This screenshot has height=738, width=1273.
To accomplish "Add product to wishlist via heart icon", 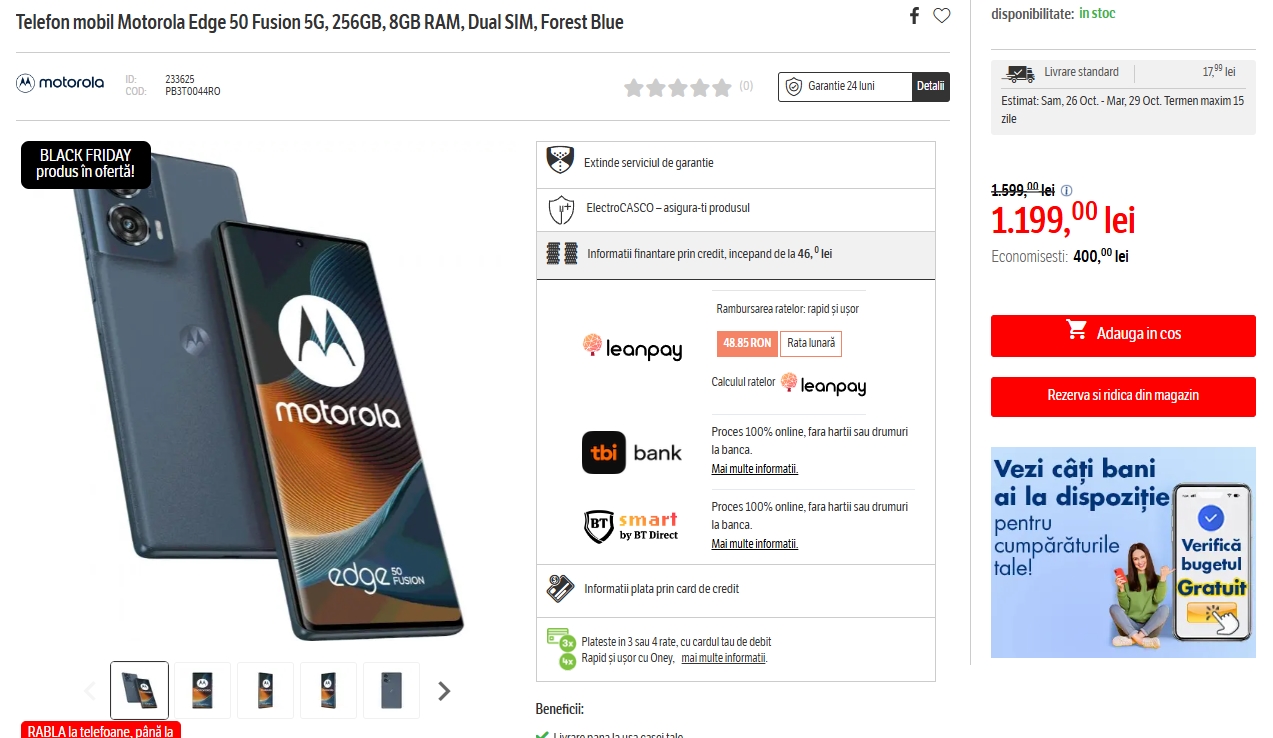I will click(941, 16).
